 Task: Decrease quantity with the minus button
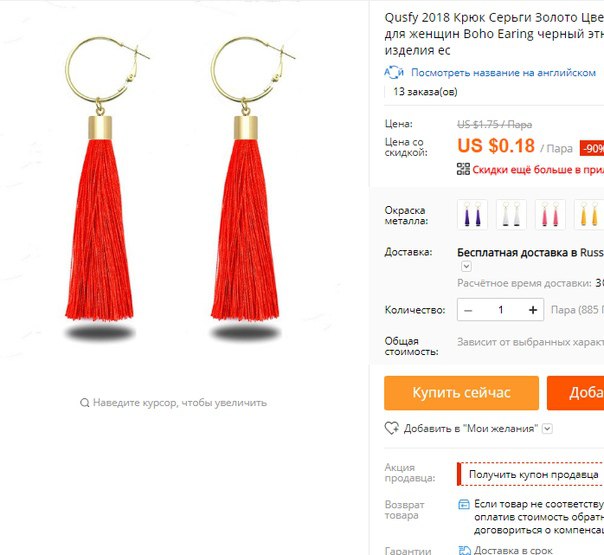click(x=468, y=310)
